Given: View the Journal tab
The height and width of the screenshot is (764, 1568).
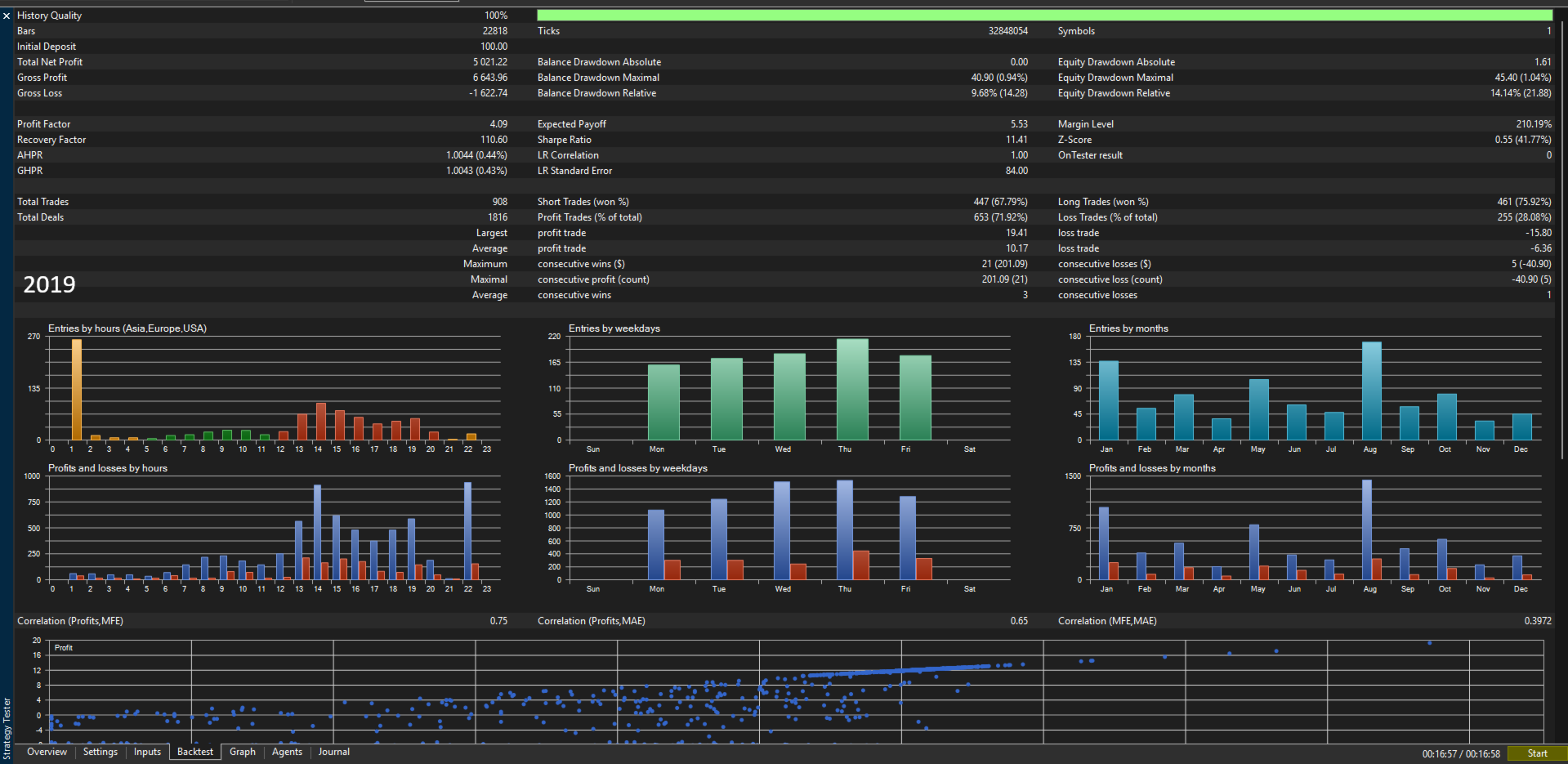Looking at the screenshot, I should [x=333, y=752].
